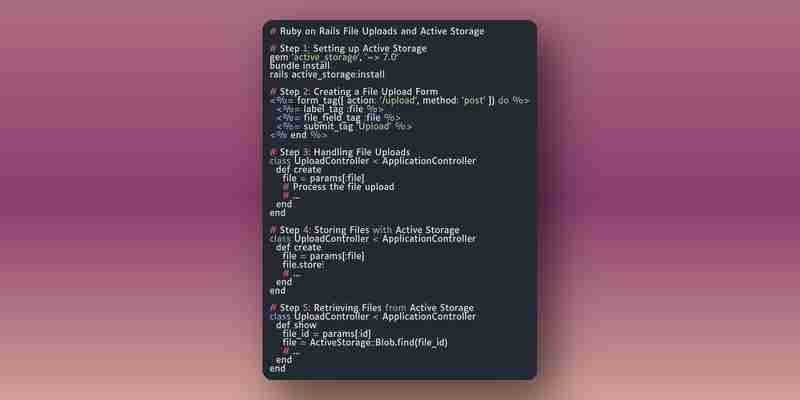Click the form_tag line with '/upload' action
The image size is (800, 400).
click(x=399, y=101)
